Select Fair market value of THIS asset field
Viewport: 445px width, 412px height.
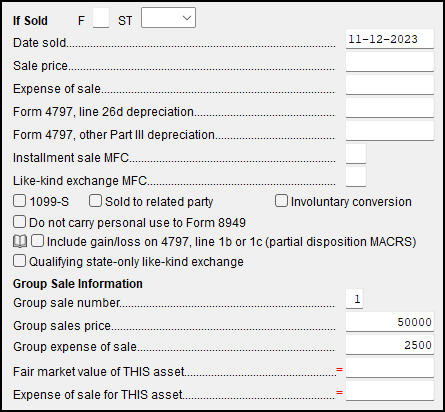390,368
